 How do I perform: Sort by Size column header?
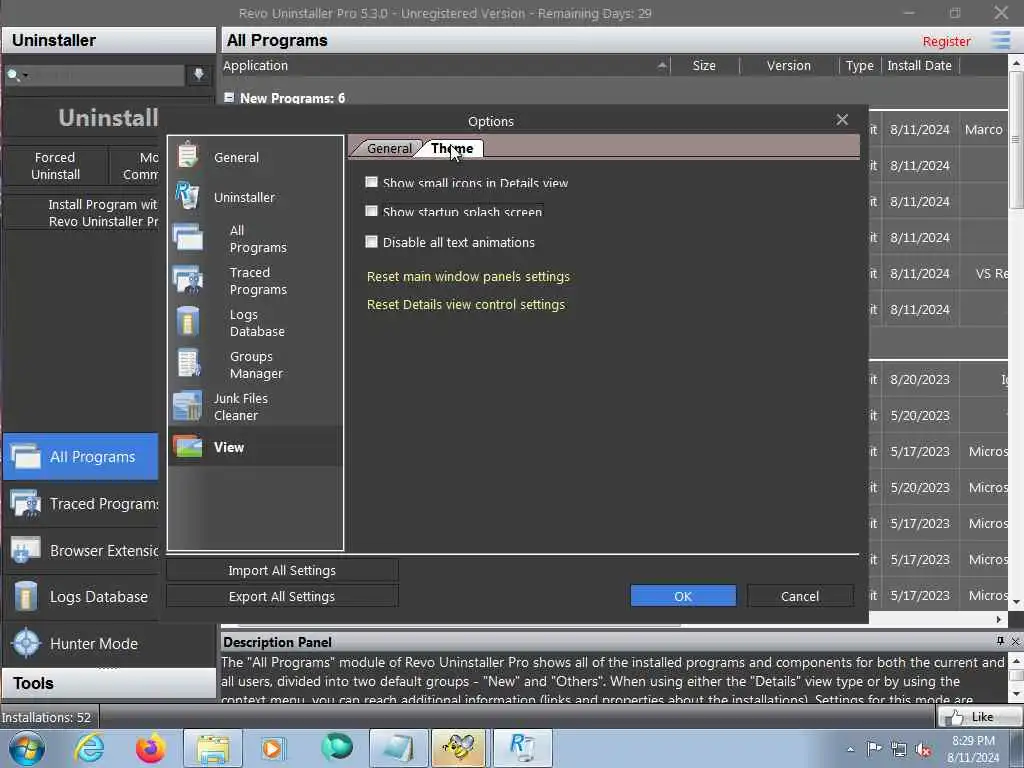[704, 65]
